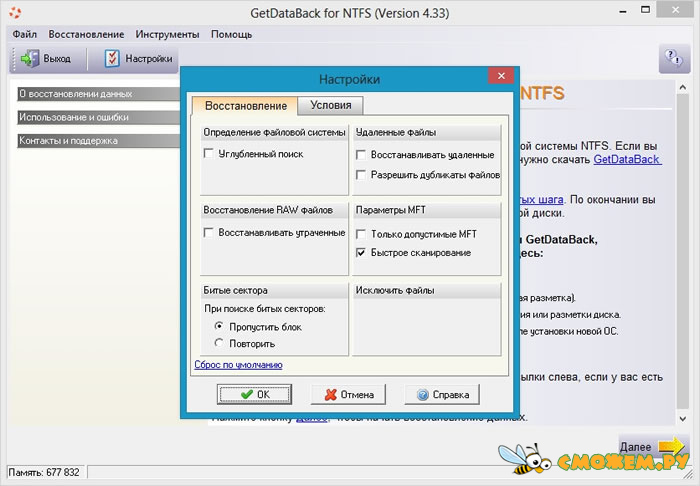This screenshot has width=700, height=486.
Task: Enable Углубленный поиск checkbox
Action: click(x=208, y=154)
